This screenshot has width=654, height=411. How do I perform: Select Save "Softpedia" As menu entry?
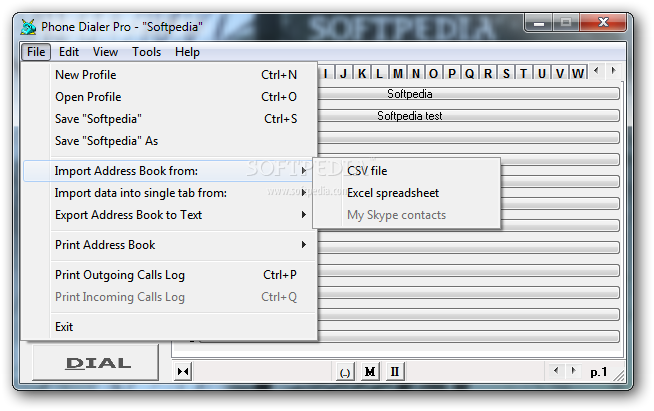tap(170, 141)
